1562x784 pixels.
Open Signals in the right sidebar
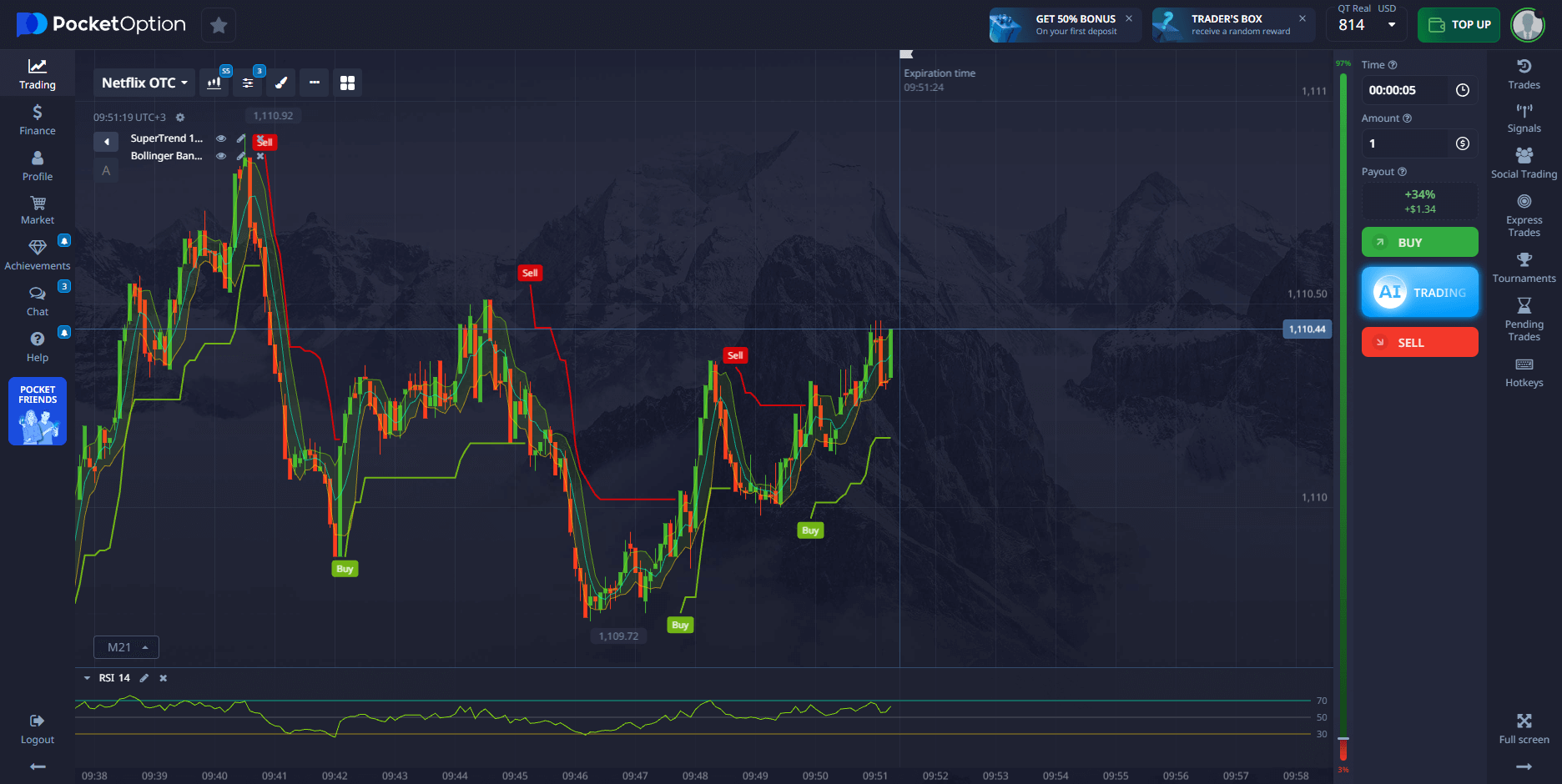pos(1524,118)
